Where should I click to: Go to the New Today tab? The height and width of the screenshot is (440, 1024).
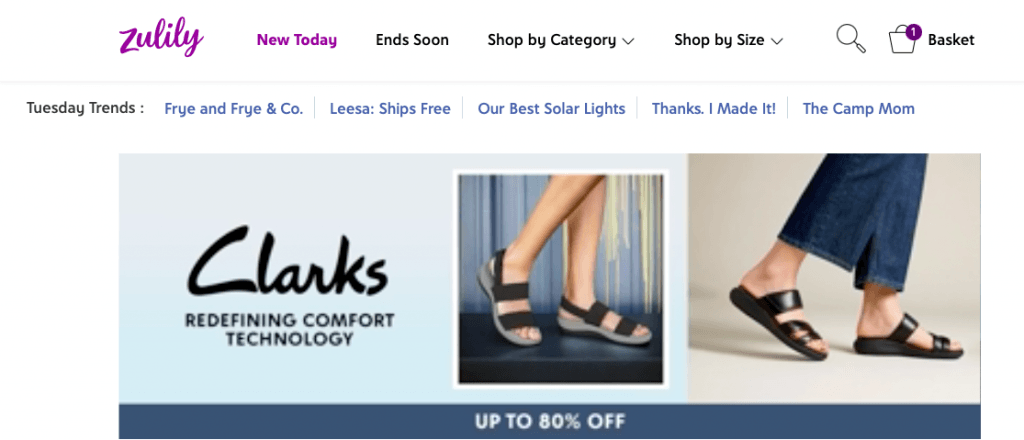coord(296,40)
